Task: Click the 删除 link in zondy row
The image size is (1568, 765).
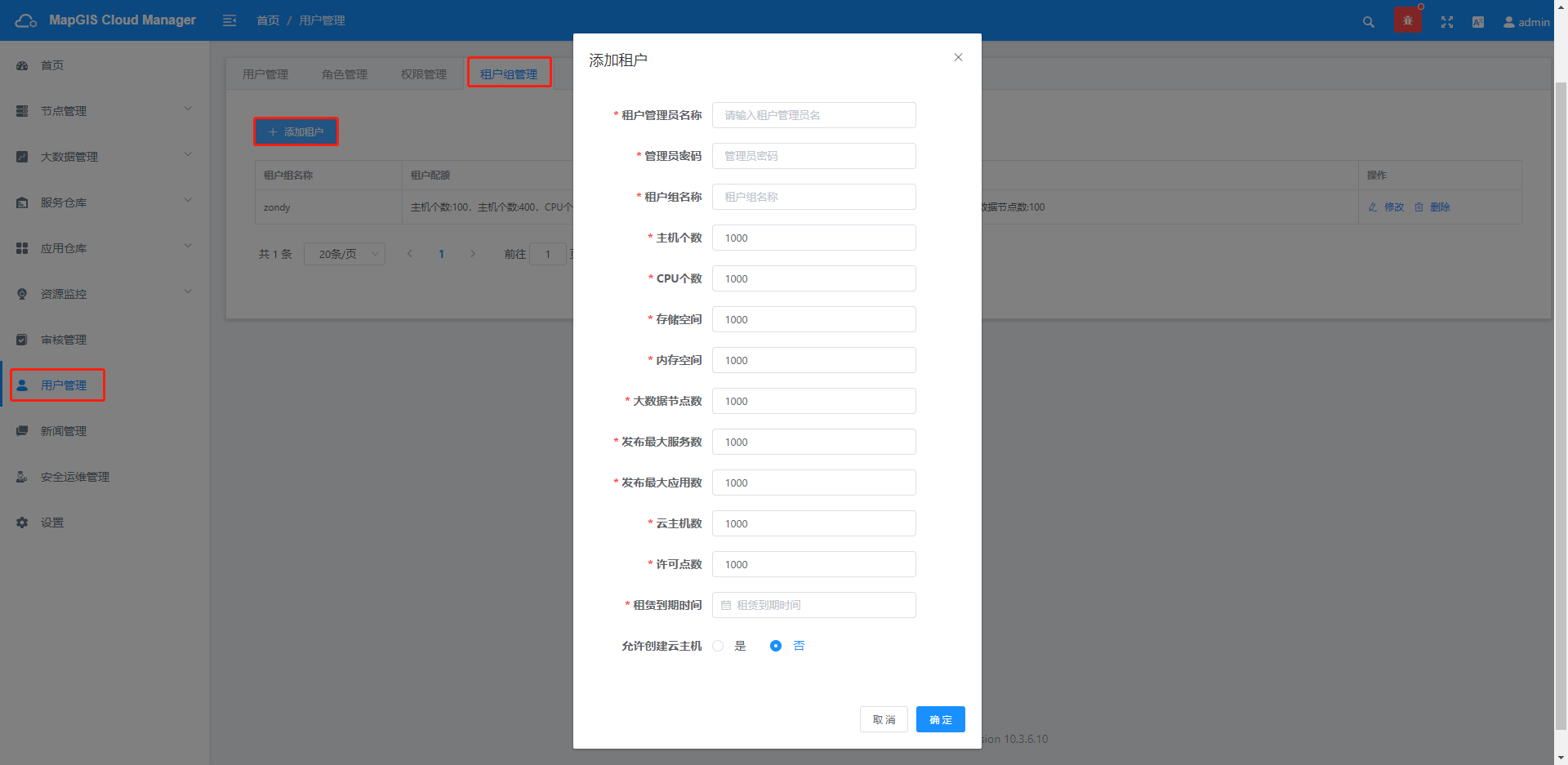Action: (1440, 207)
